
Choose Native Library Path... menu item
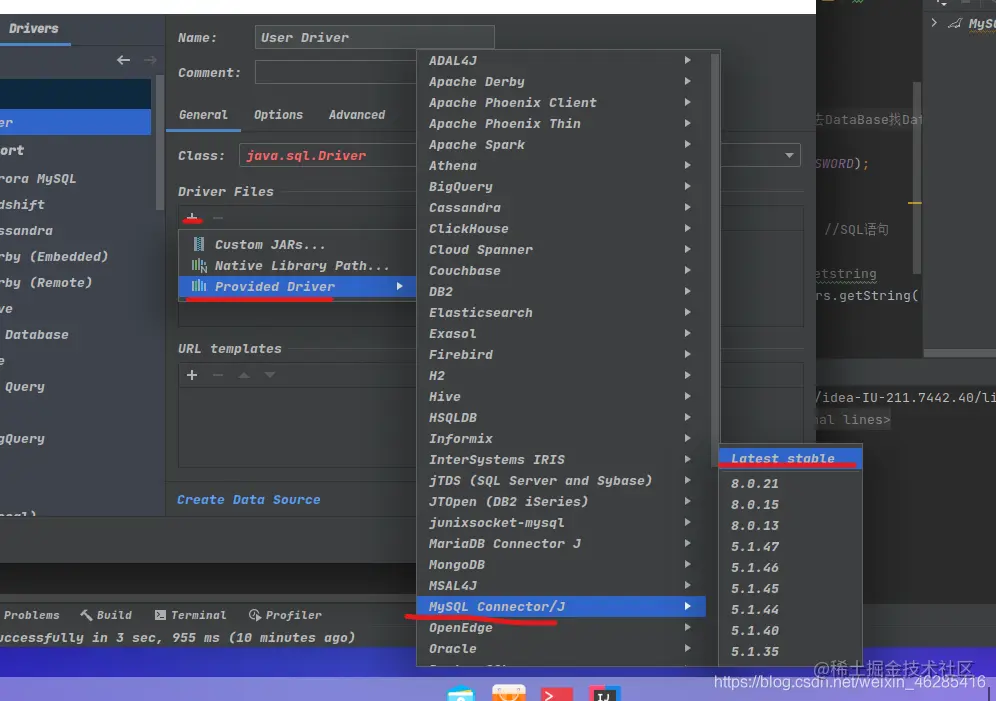[x=297, y=265]
